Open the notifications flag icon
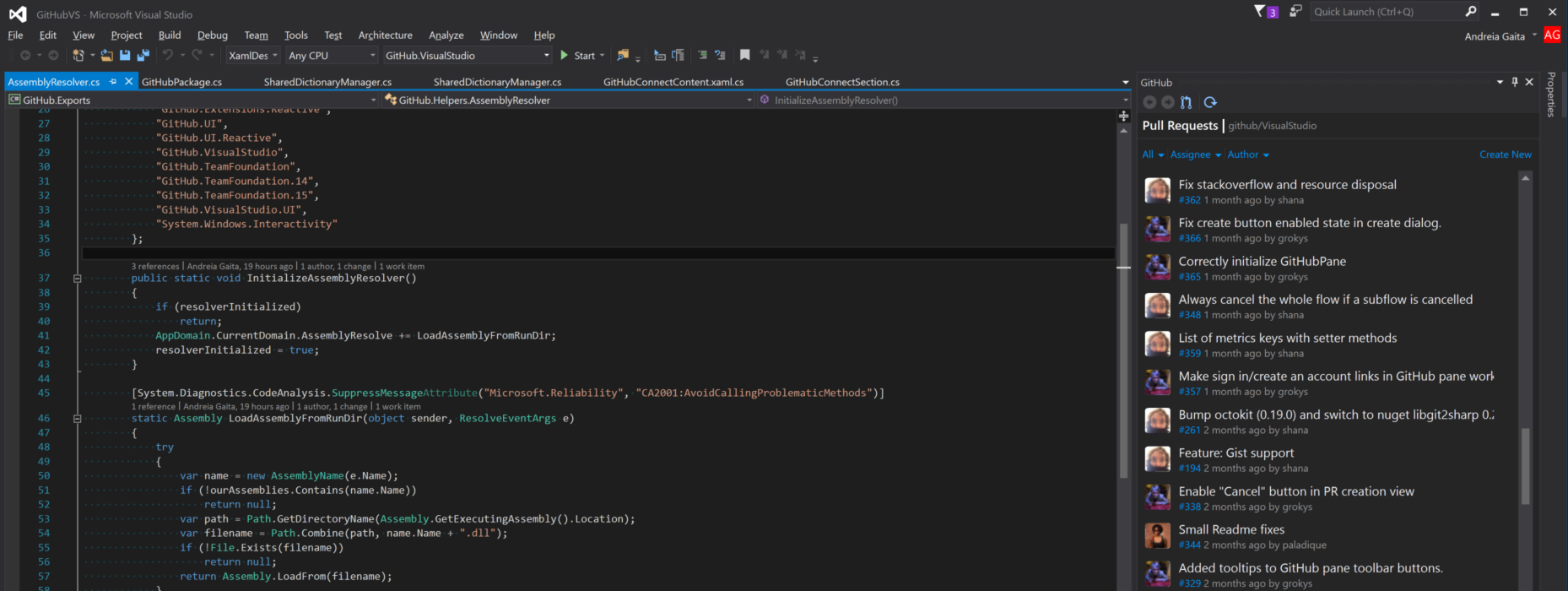 tap(1265, 12)
